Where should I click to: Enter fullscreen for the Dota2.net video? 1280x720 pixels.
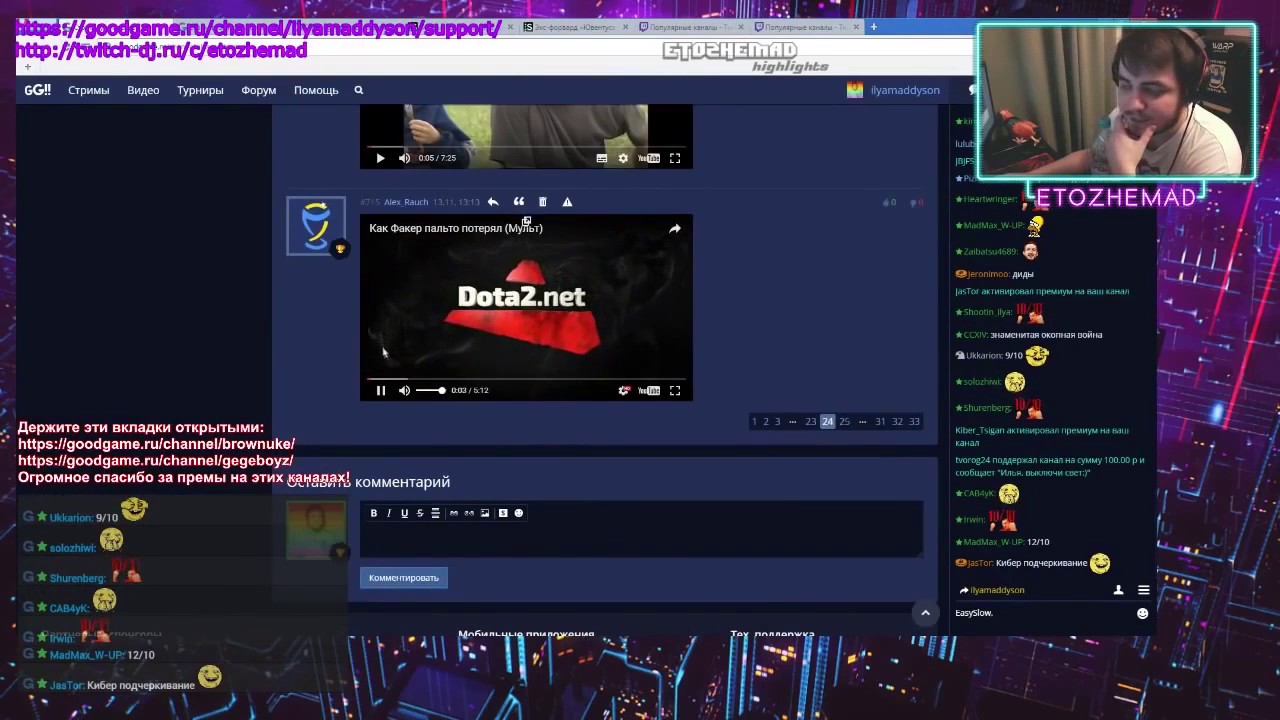click(675, 391)
